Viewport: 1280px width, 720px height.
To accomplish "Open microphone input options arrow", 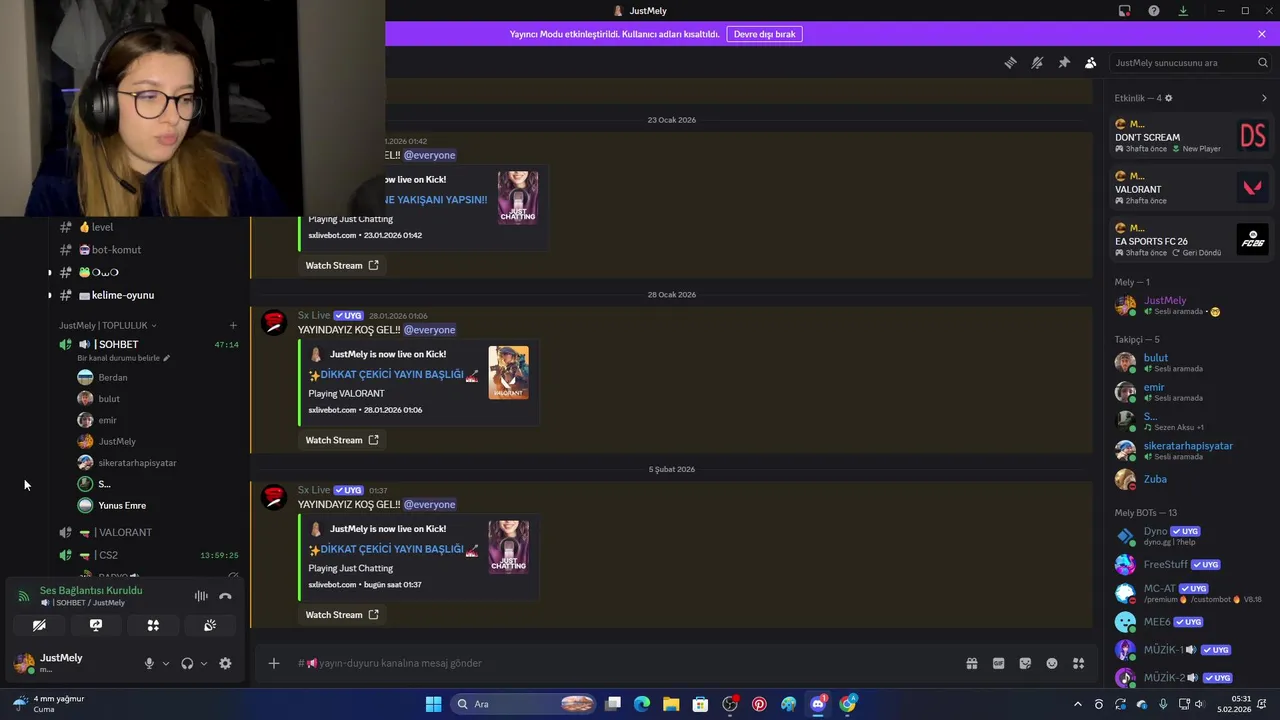I will pos(166,663).
